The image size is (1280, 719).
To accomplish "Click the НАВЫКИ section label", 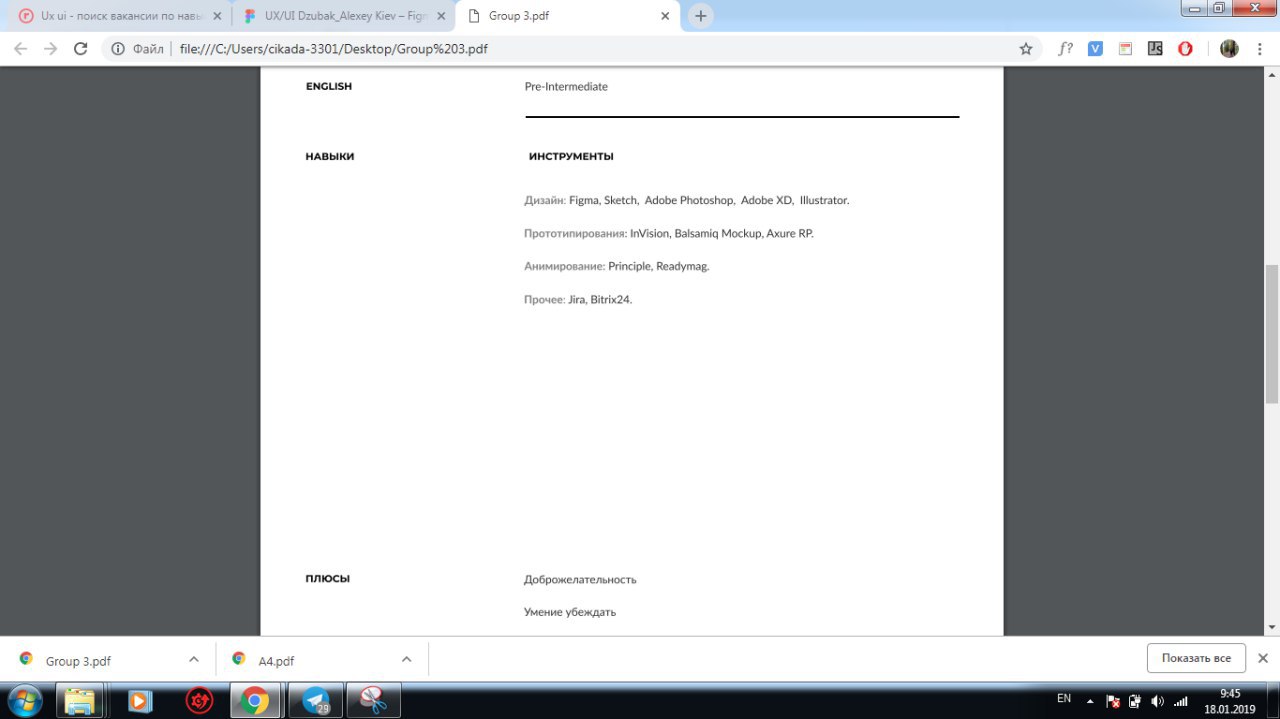I will pos(330,157).
